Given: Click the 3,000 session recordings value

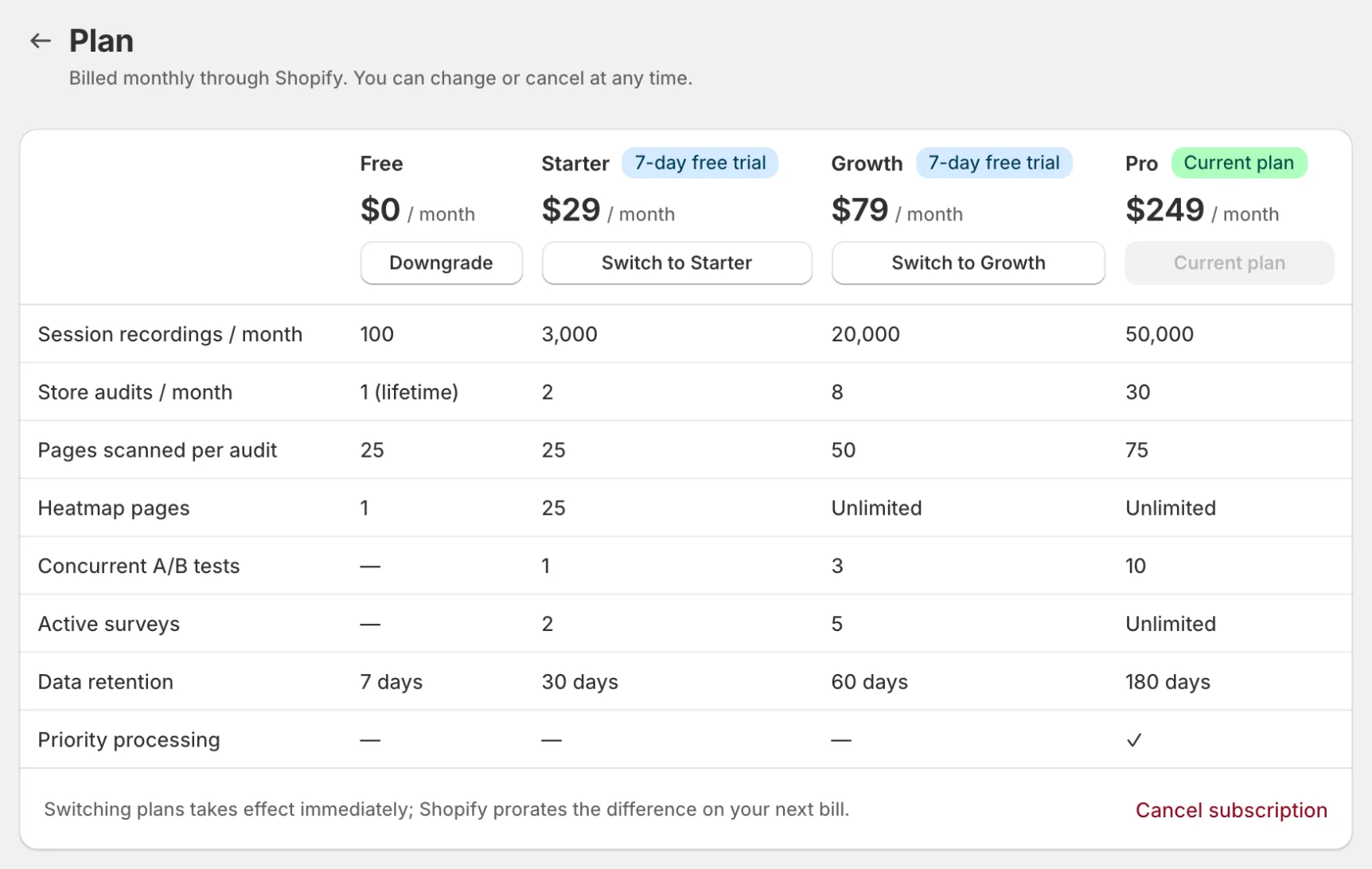Looking at the screenshot, I should 569,334.
